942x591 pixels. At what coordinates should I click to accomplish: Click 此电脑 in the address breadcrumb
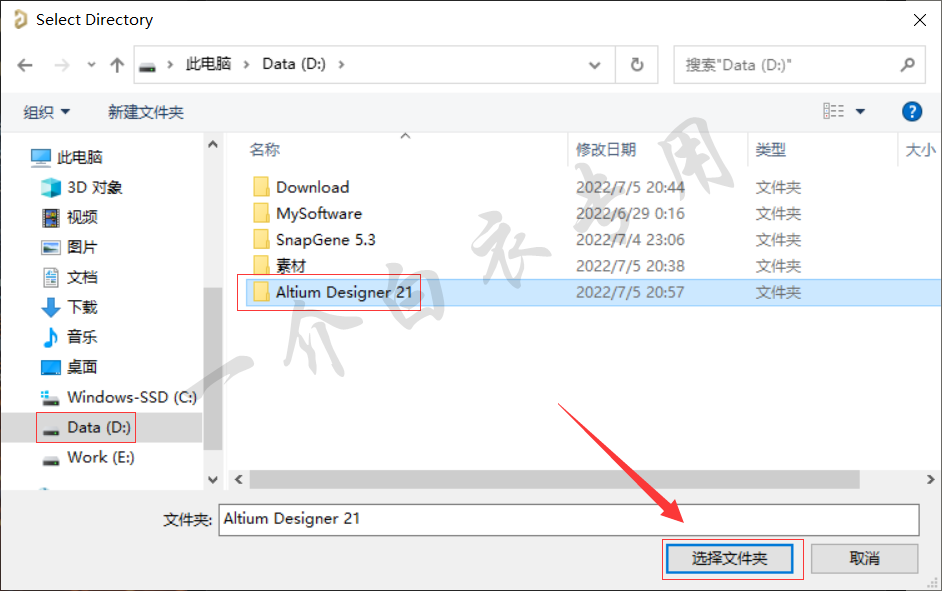point(208,64)
